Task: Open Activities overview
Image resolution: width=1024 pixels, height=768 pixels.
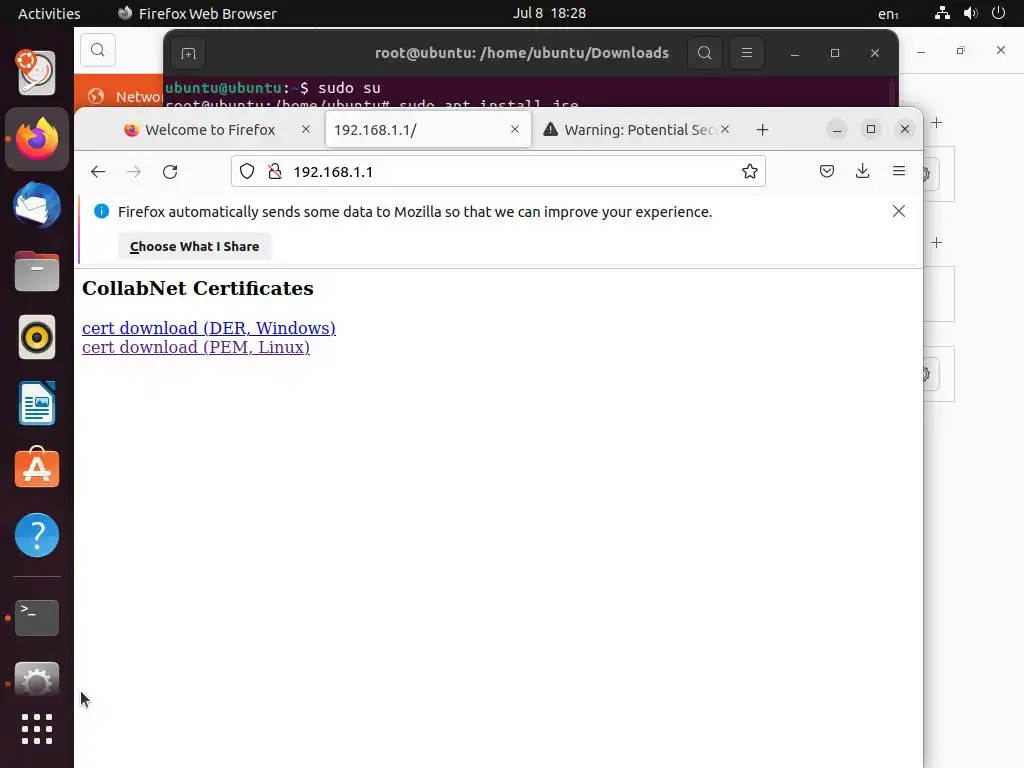Action: coord(49,13)
